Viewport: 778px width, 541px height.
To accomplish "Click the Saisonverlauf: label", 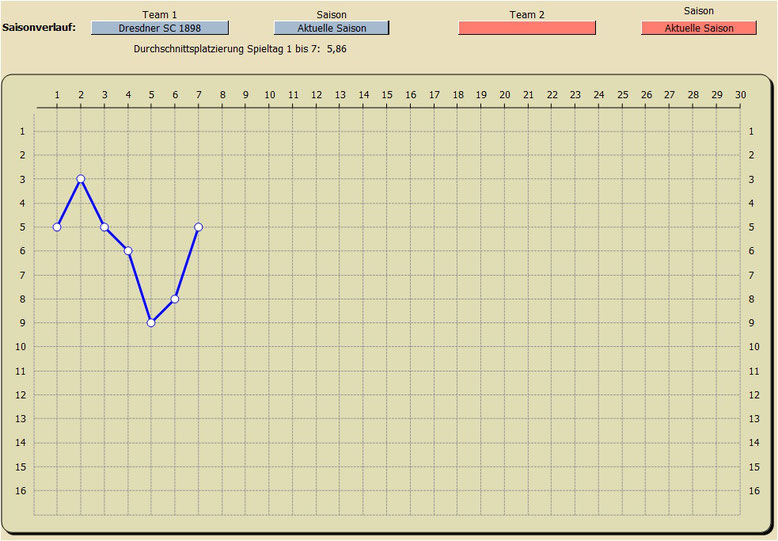I will click(x=39, y=27).
